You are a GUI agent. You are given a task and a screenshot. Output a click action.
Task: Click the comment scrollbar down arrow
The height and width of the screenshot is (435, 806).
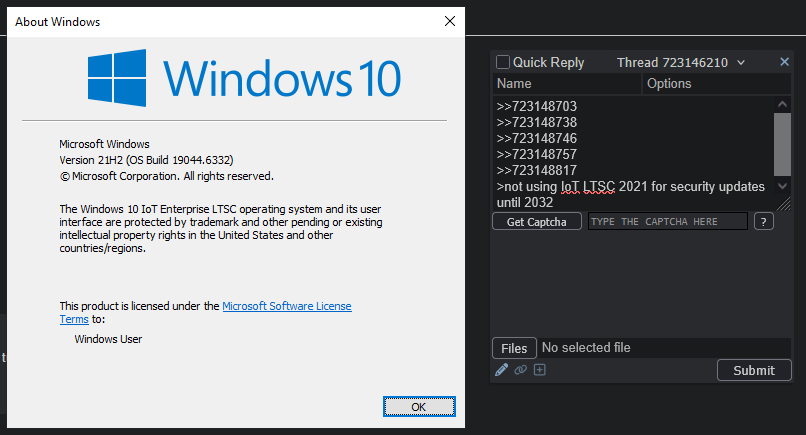782,186
